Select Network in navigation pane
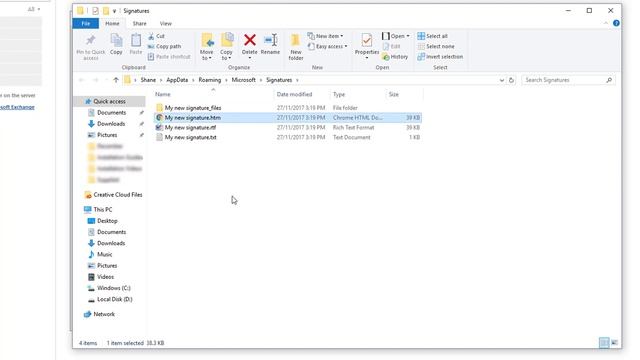 point(104,314)
